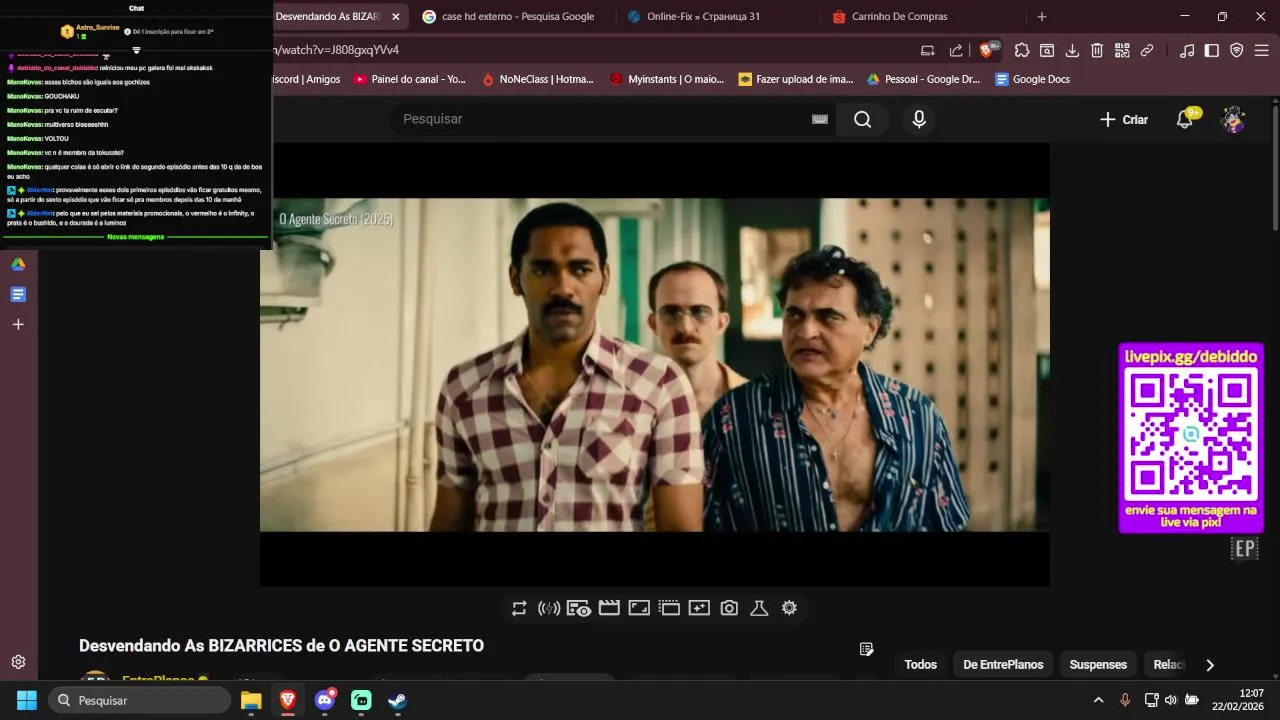The height and width of the screenshot is (720, 1280).
Task: Click the QR code toolbar icon
Action: tap(1122, 50)
